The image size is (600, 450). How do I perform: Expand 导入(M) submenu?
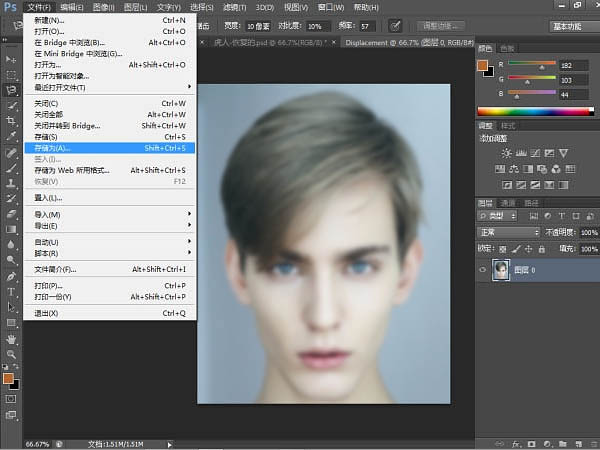(x=110, y=214)
